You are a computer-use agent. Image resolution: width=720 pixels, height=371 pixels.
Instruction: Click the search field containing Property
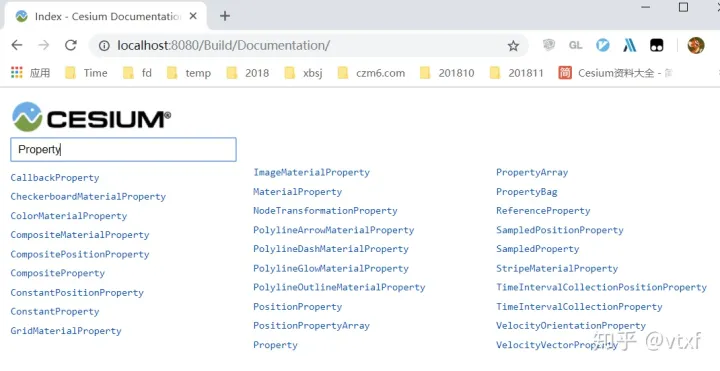[x=124, y=149]
